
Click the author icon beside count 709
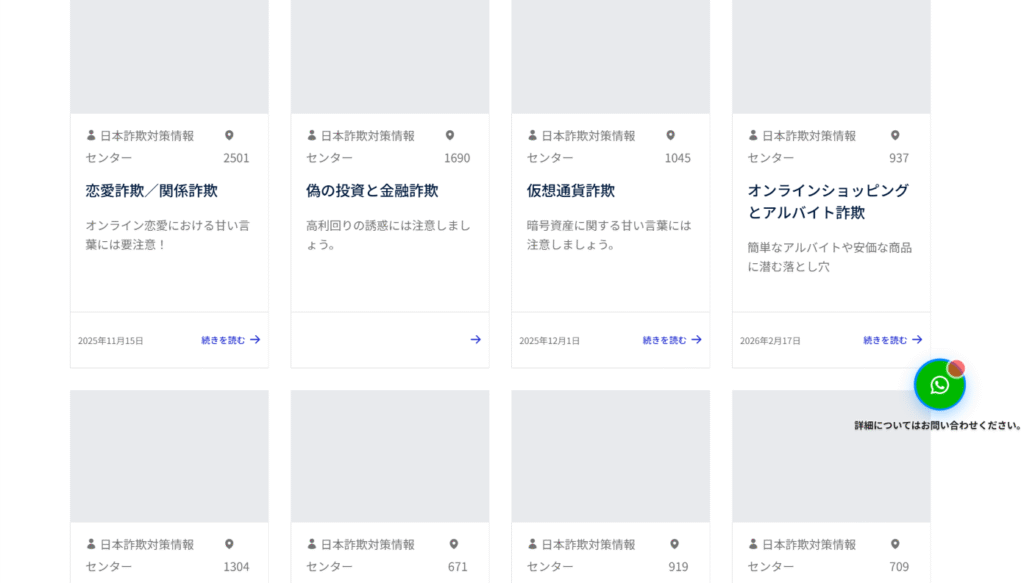[x=753, y=544]
